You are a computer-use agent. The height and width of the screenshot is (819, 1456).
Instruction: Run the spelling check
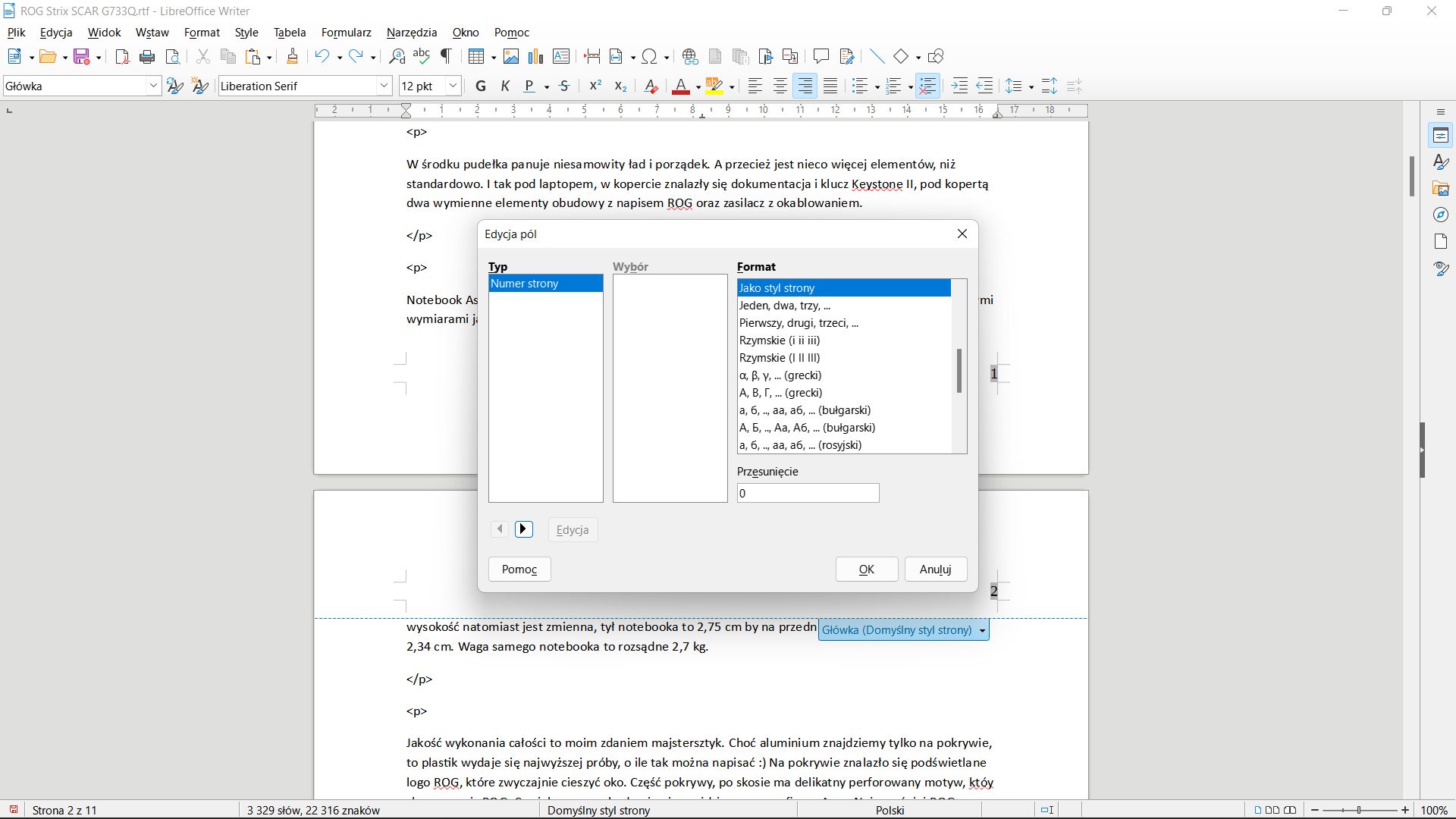click(422, 56)
